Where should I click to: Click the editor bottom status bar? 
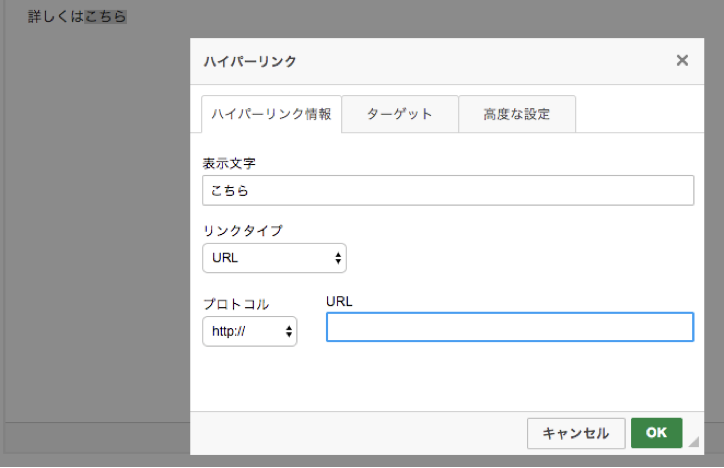coord(95,437)
